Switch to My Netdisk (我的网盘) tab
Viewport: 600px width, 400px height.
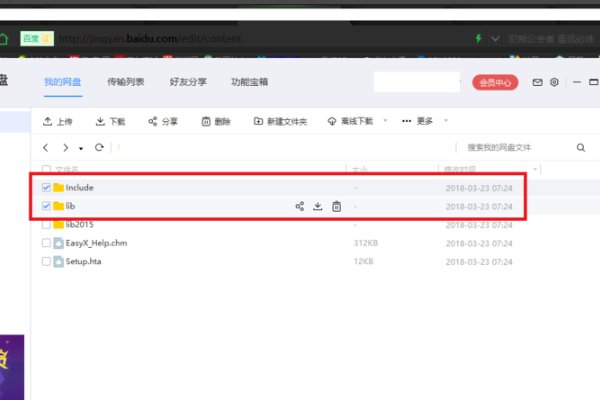pos(62,82)
